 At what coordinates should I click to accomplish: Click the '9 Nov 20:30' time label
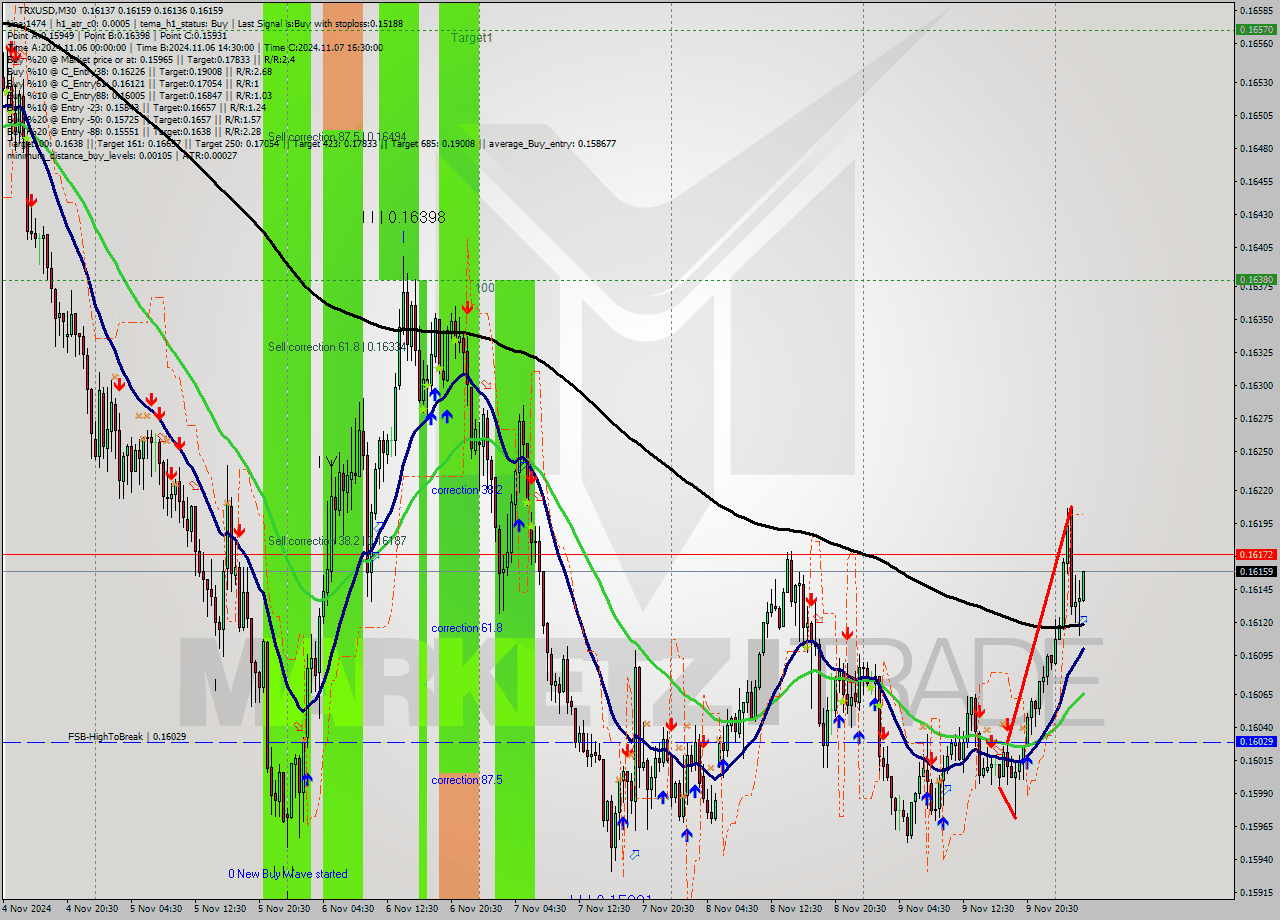click(1053, 909)
